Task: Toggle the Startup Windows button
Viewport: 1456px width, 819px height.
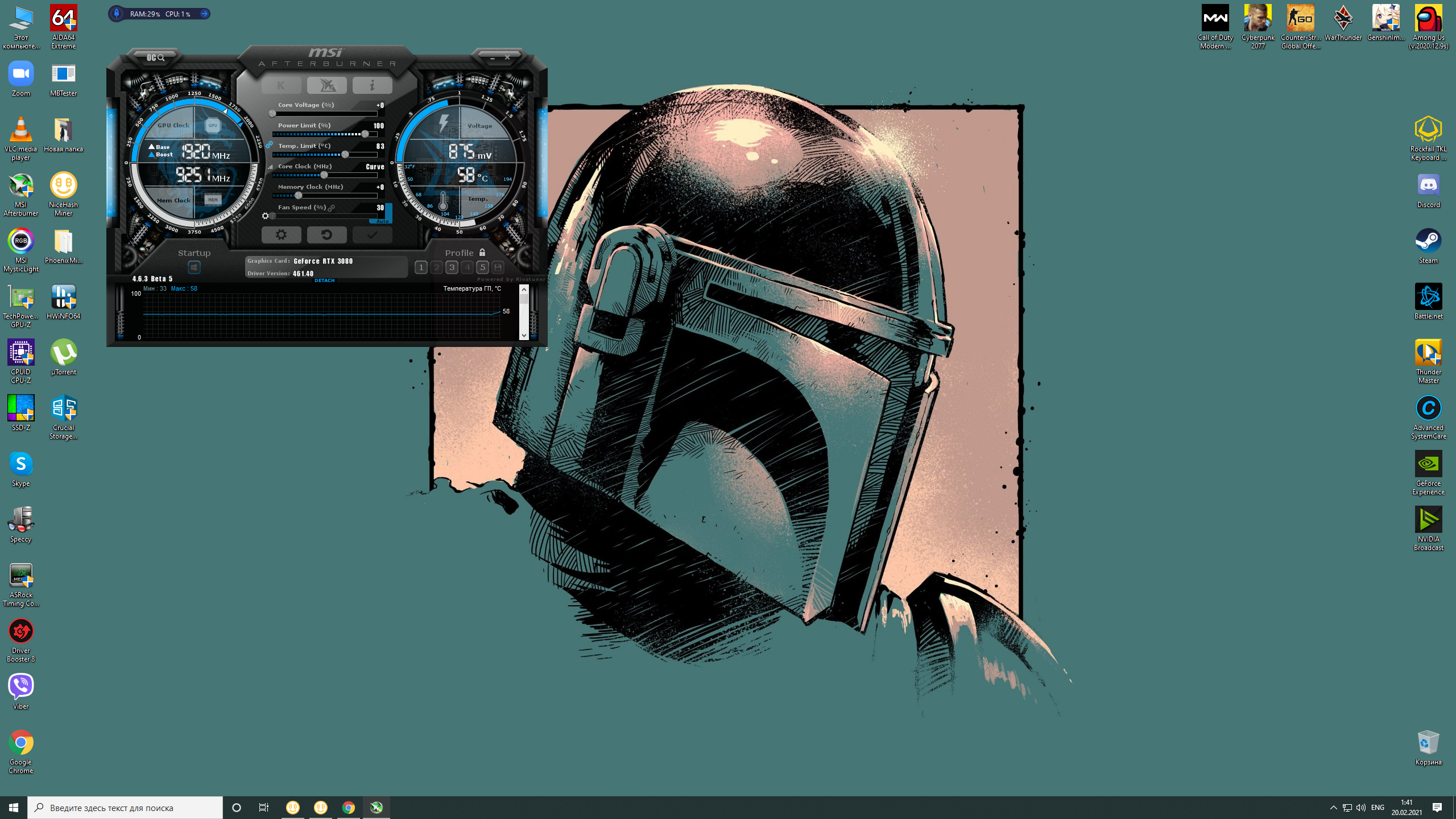Action: [194, 267]
